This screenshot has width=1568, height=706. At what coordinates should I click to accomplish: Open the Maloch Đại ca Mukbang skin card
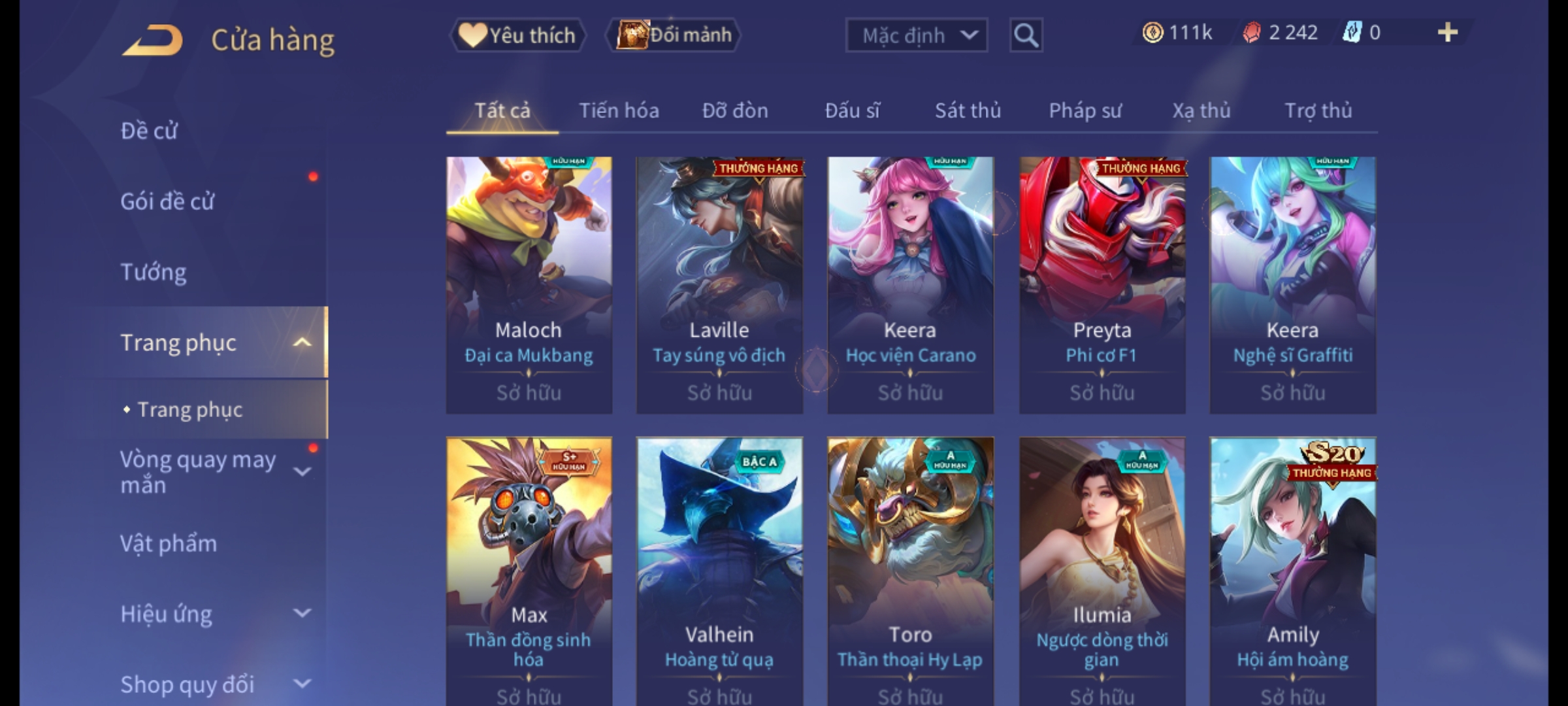[529, 285]
